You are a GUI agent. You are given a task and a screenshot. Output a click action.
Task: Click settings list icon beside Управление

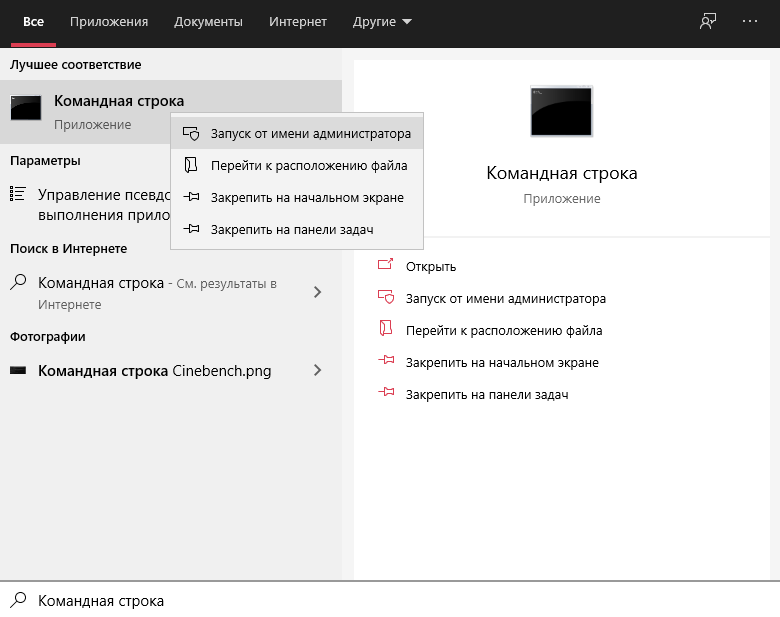point(17,194)
